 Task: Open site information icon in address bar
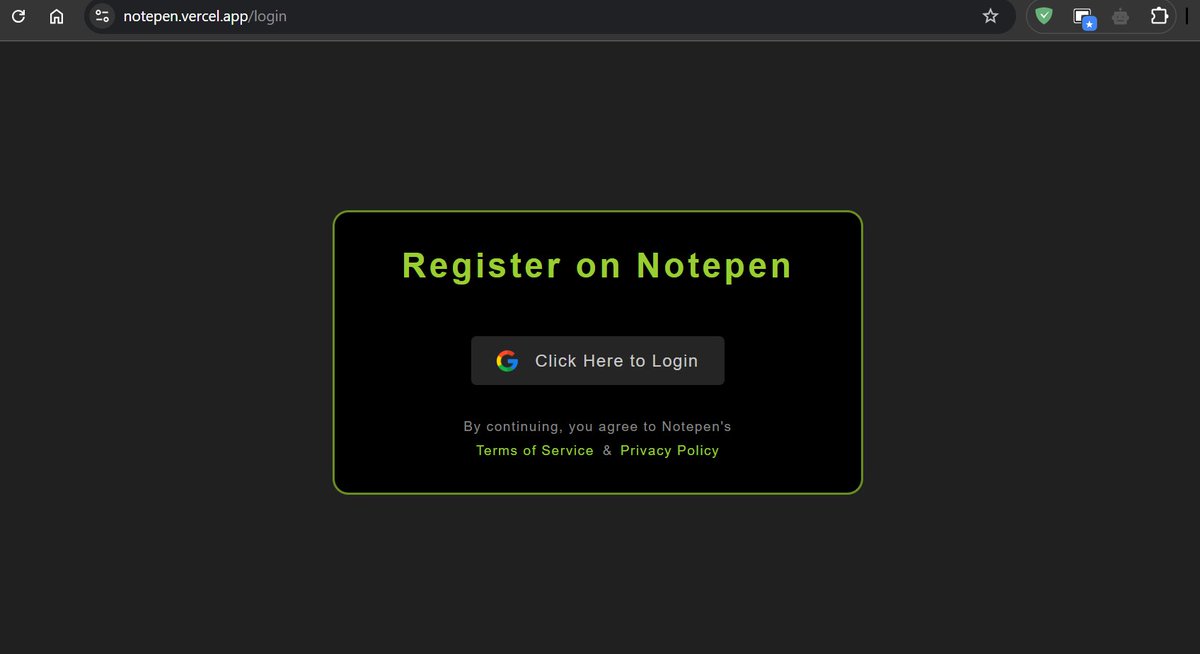(102, 16)
